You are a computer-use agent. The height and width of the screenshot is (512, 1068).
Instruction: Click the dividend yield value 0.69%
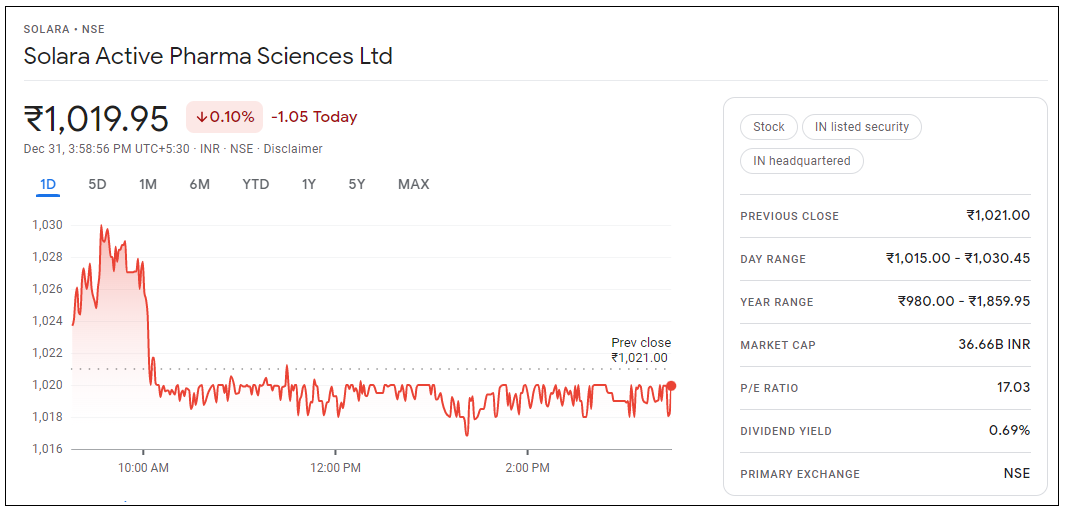click(x=1009, y=430)
